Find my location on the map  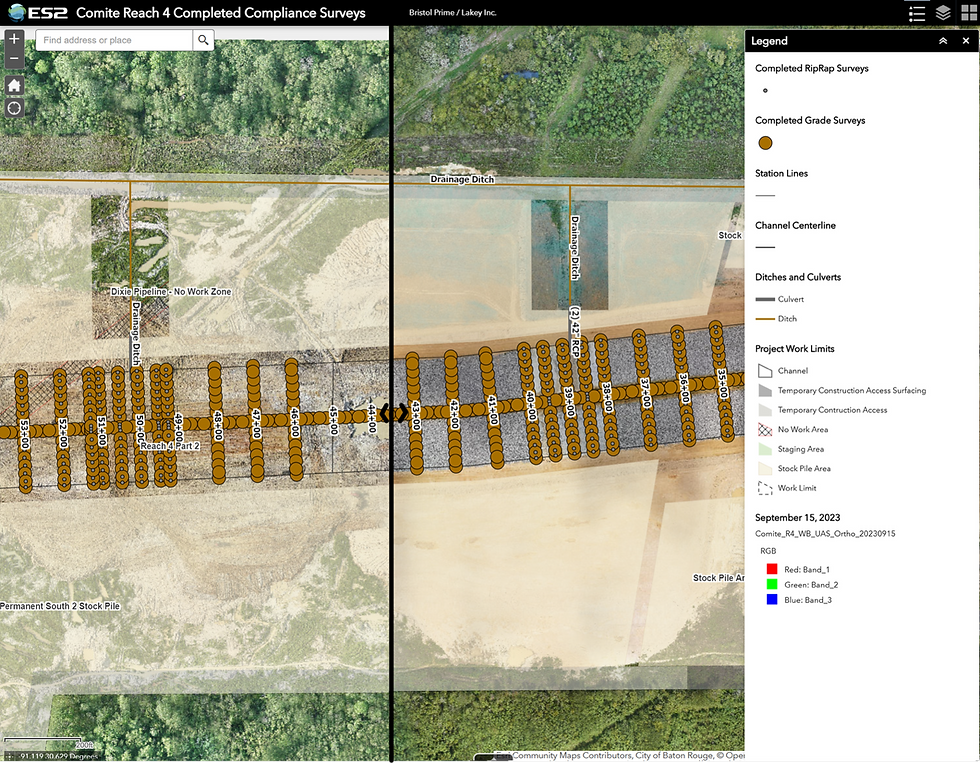click(14, 108)
